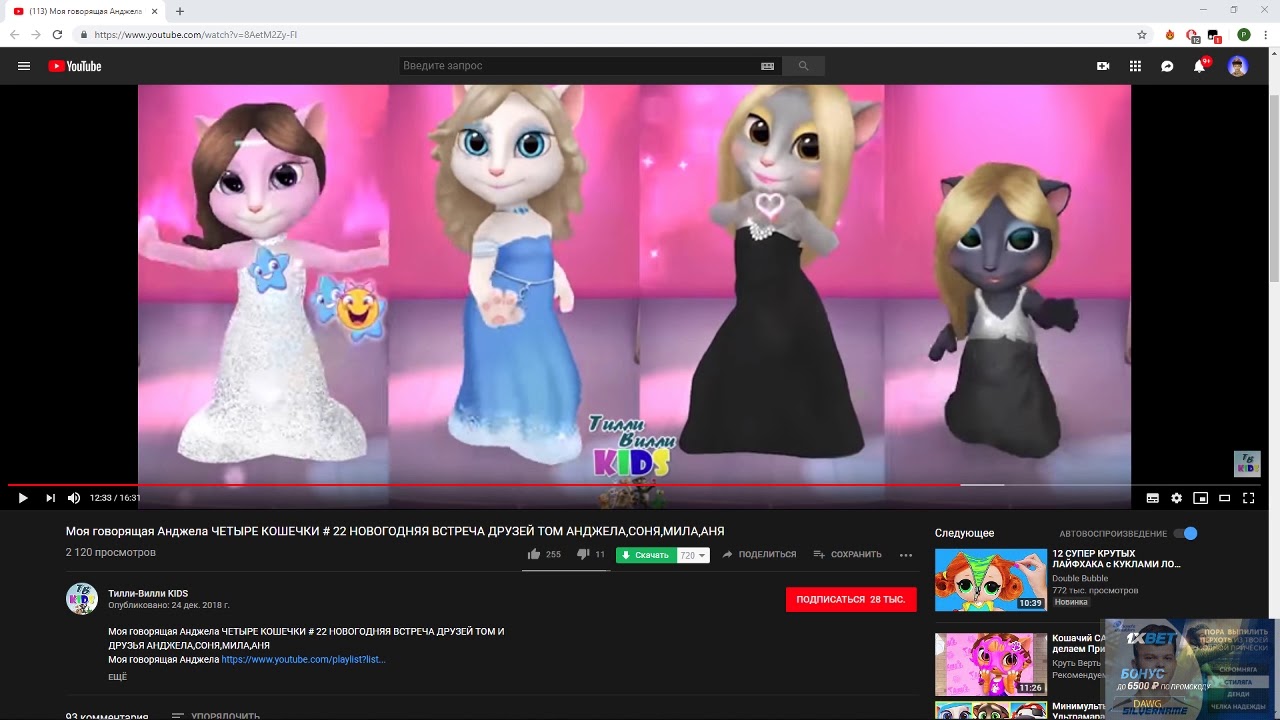Viewport: 1280px width, 720px height.
Task: Dislike the video (11 dislikes)
Action: tap(591, 554)
